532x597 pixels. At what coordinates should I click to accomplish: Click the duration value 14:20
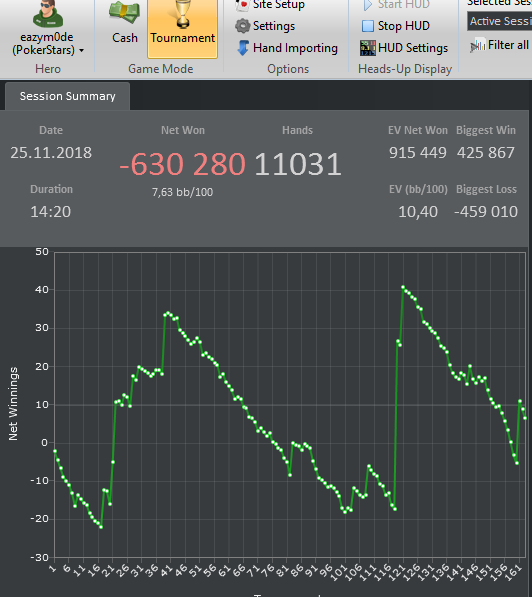click(x=51, y=212)
